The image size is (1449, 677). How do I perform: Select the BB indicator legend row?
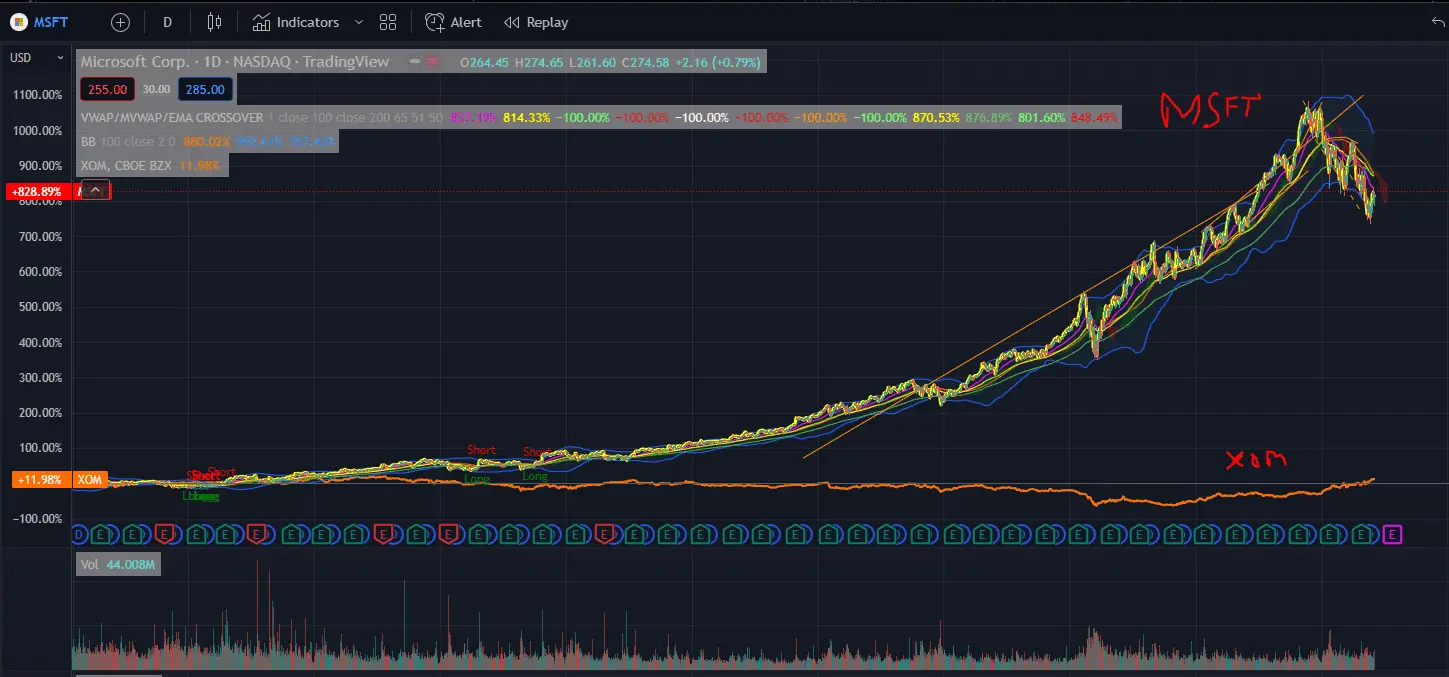tap(209, 141)
